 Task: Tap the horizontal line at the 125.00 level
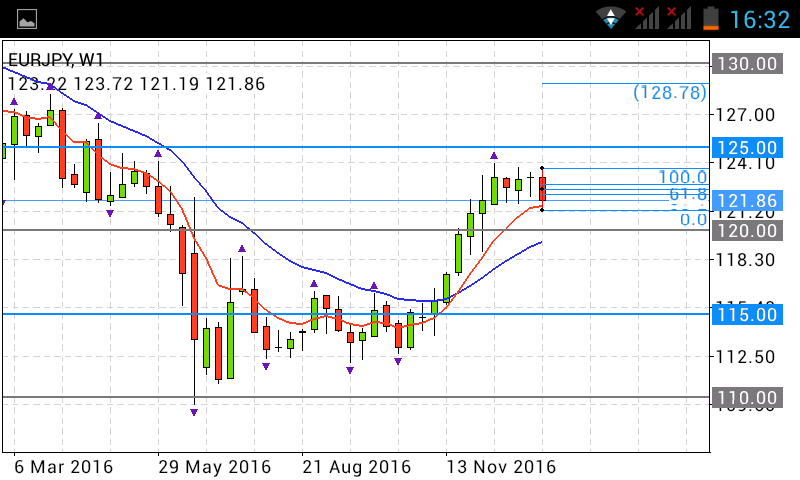[x=356, y=147]
